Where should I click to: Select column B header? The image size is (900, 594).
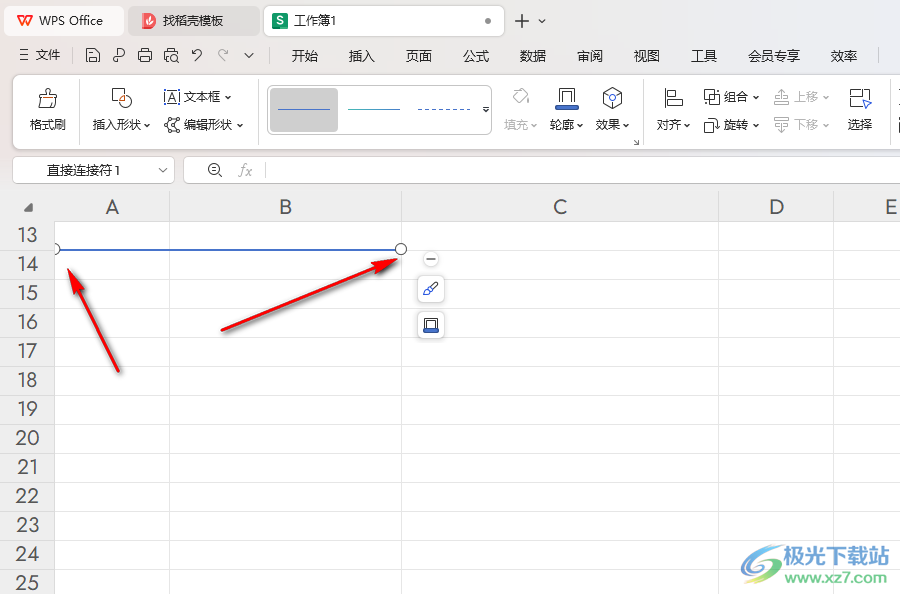[x=285, y=207]
